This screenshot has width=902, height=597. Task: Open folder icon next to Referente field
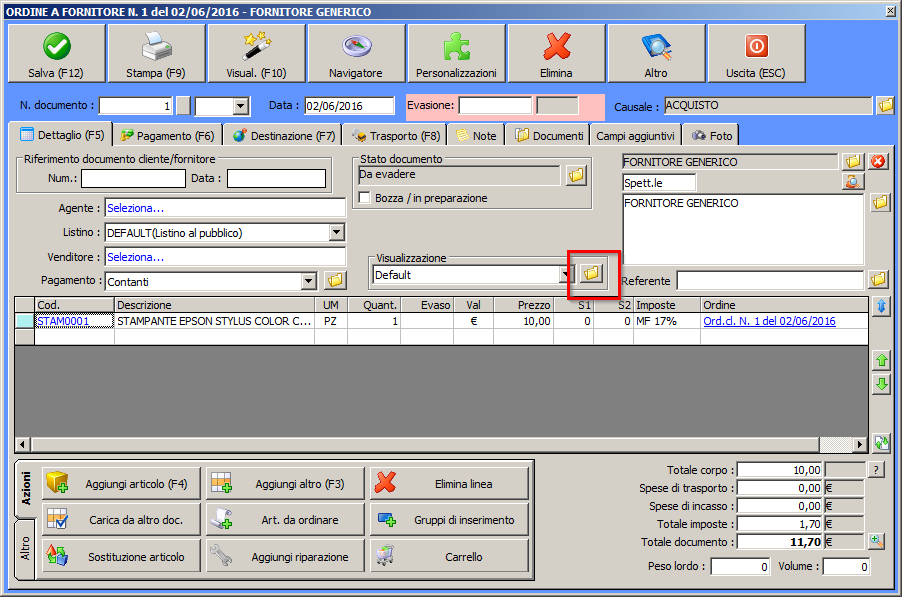[x=878, y=280]
